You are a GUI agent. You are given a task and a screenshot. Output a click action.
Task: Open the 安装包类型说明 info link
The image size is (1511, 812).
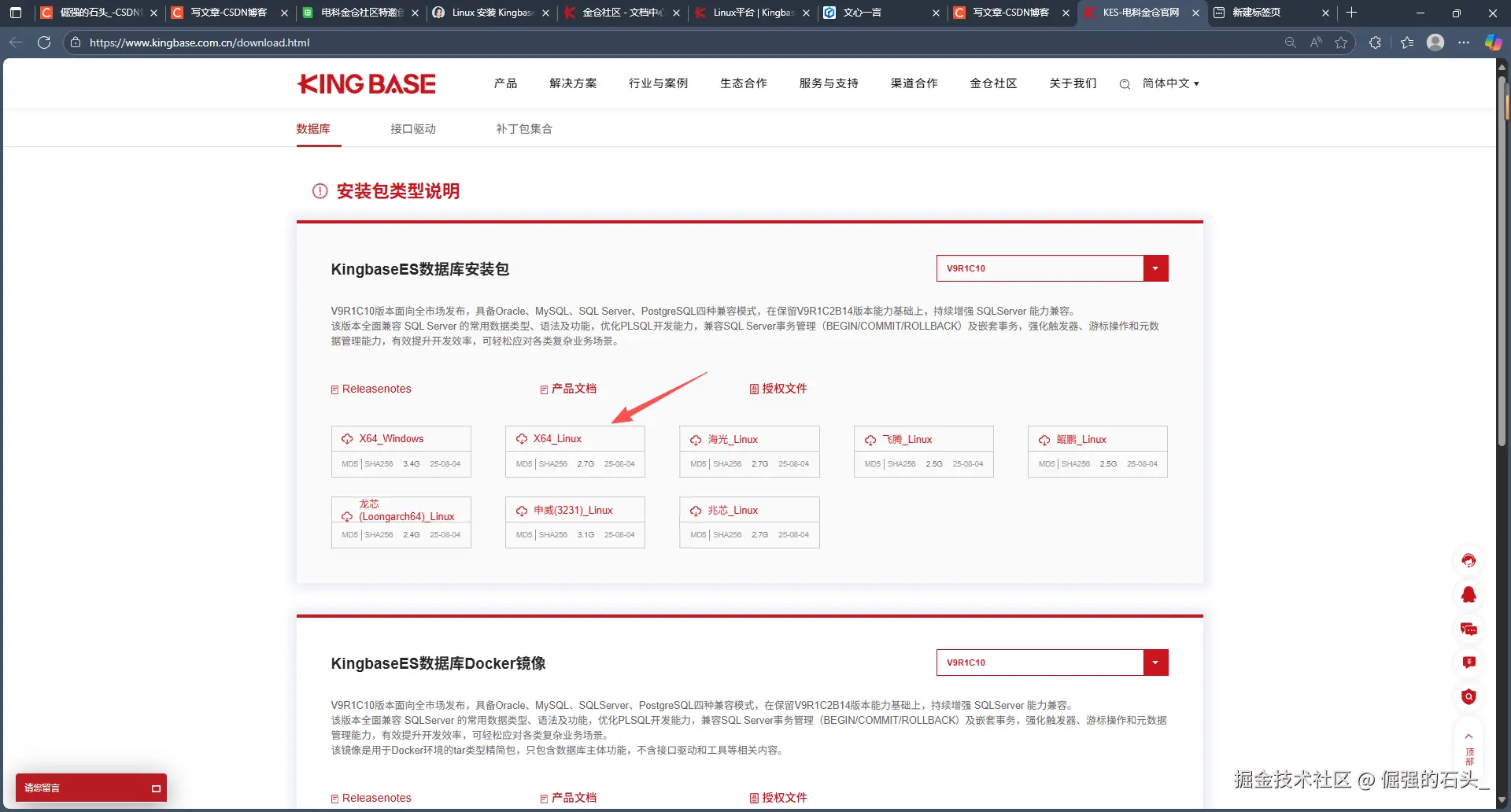pyautogui.click(x=386, y=191)
